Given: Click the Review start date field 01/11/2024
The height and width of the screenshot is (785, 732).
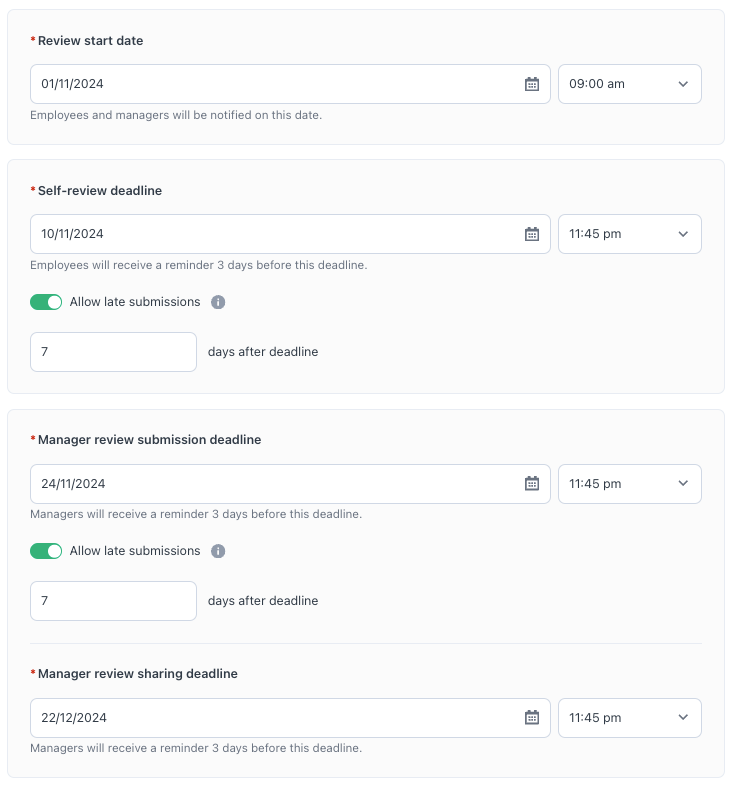Looking at the screenshot, I should tap(270, 84).
